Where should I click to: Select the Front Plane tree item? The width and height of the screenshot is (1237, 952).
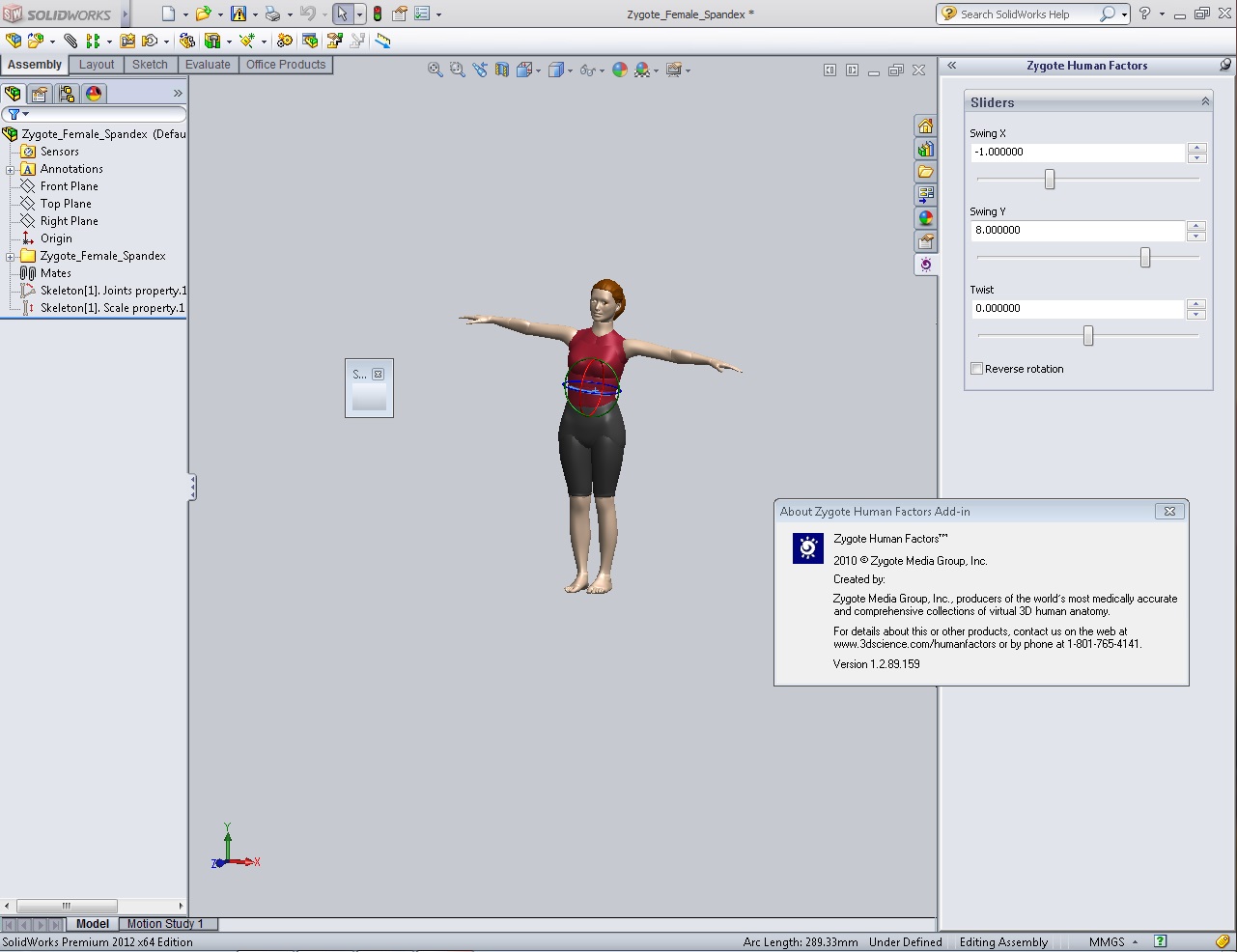(x=70, y=186)
